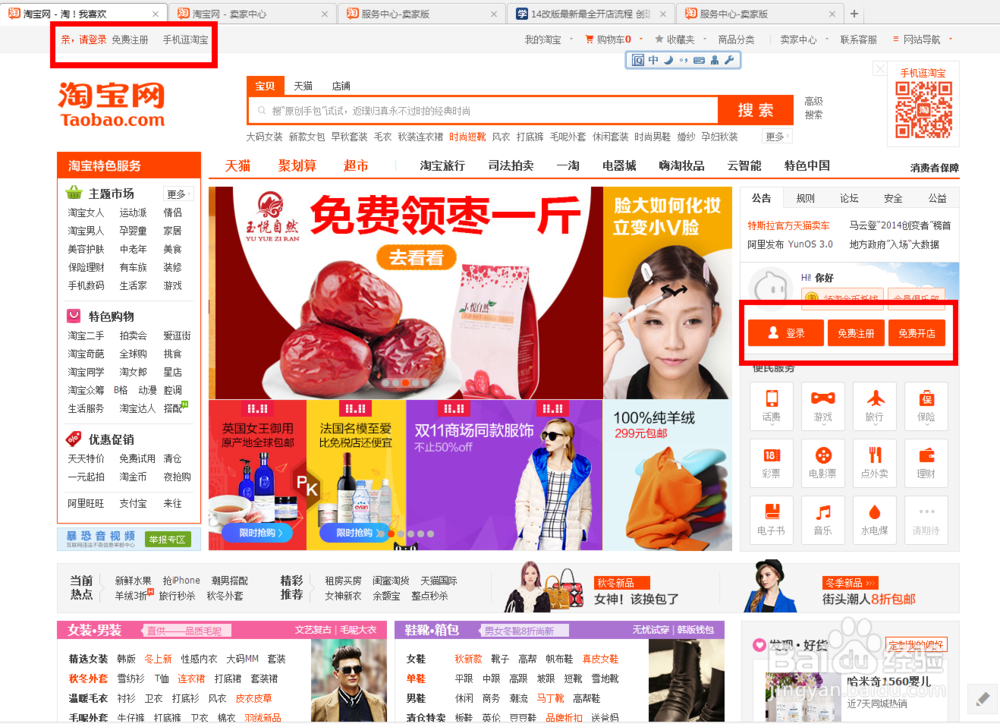Click the 主题市场 basket icon
The width and height of the screenshot is (1000, 724).
[x=74, y=192]
